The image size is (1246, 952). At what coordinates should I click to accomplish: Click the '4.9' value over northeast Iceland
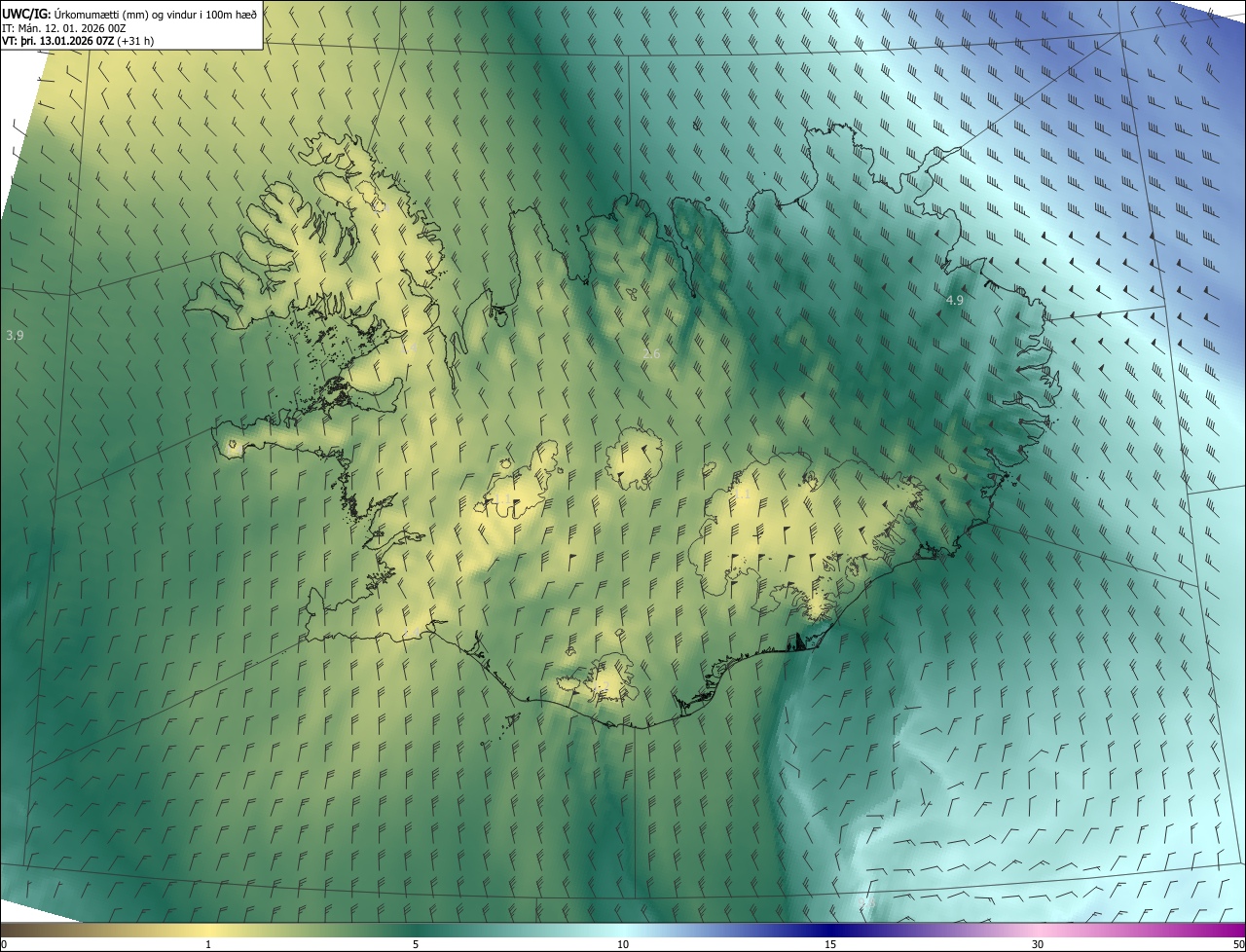(955, 301)
